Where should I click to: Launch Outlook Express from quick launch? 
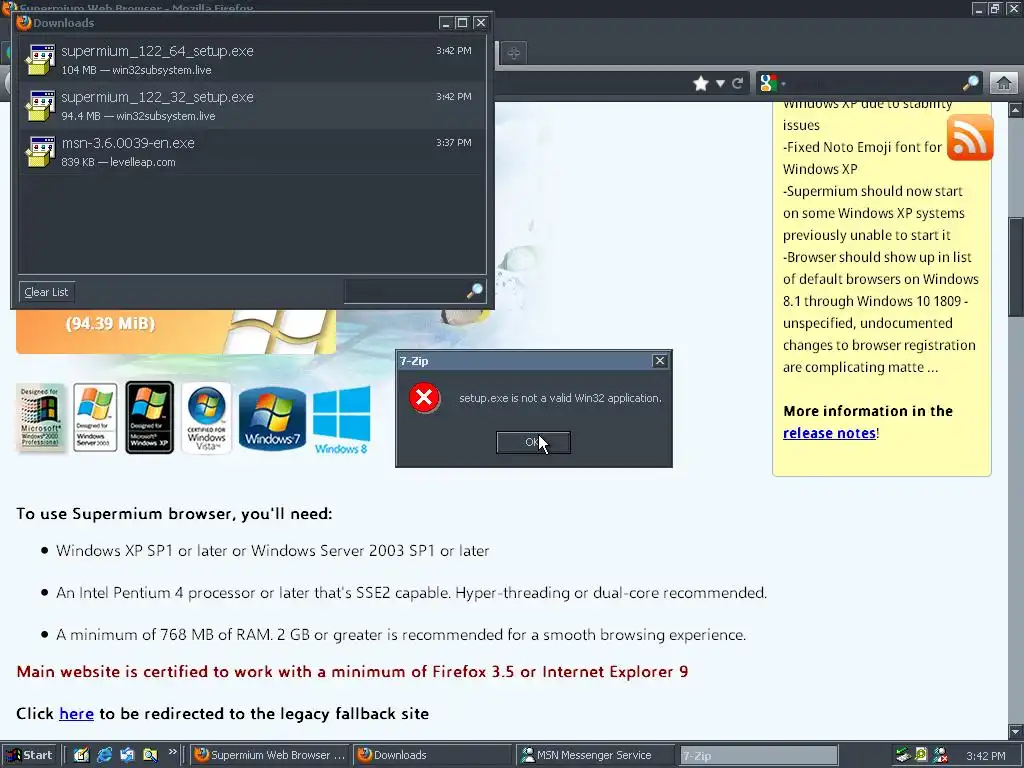tap(127, 755)
